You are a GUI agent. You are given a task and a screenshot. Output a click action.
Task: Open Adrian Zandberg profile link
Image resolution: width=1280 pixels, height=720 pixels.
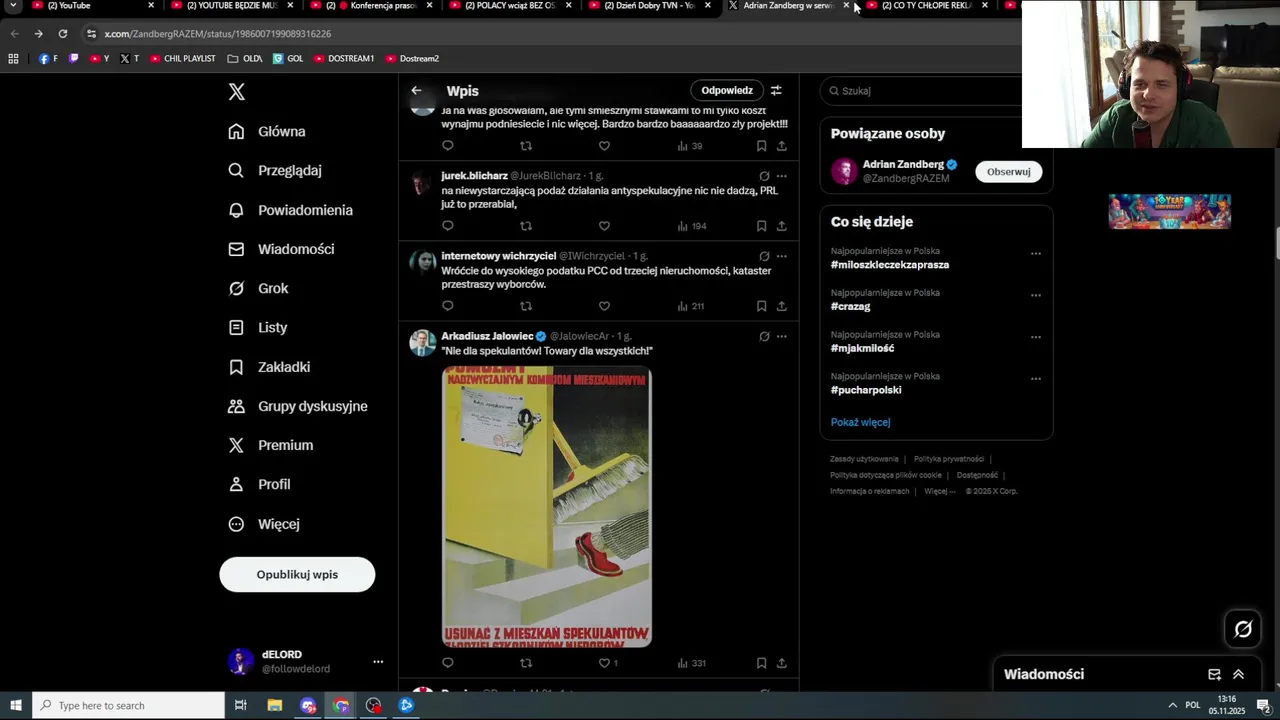point(903,165)
